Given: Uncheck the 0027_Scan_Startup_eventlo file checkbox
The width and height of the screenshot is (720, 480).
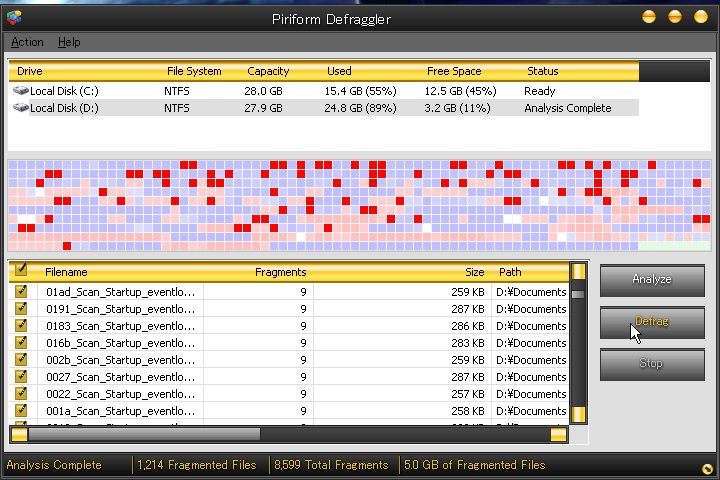Looking at the screenshot, I should pos(21,376).
